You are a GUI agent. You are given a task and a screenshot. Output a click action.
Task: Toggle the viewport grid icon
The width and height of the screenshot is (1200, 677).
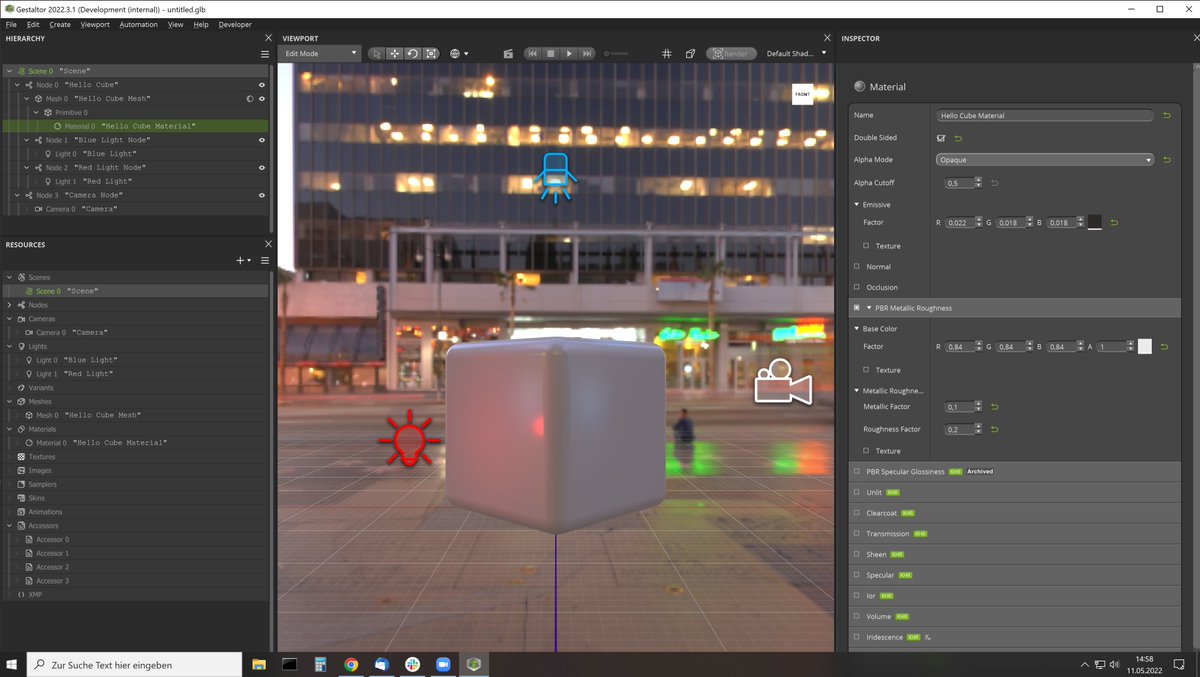tap(667, 53)
